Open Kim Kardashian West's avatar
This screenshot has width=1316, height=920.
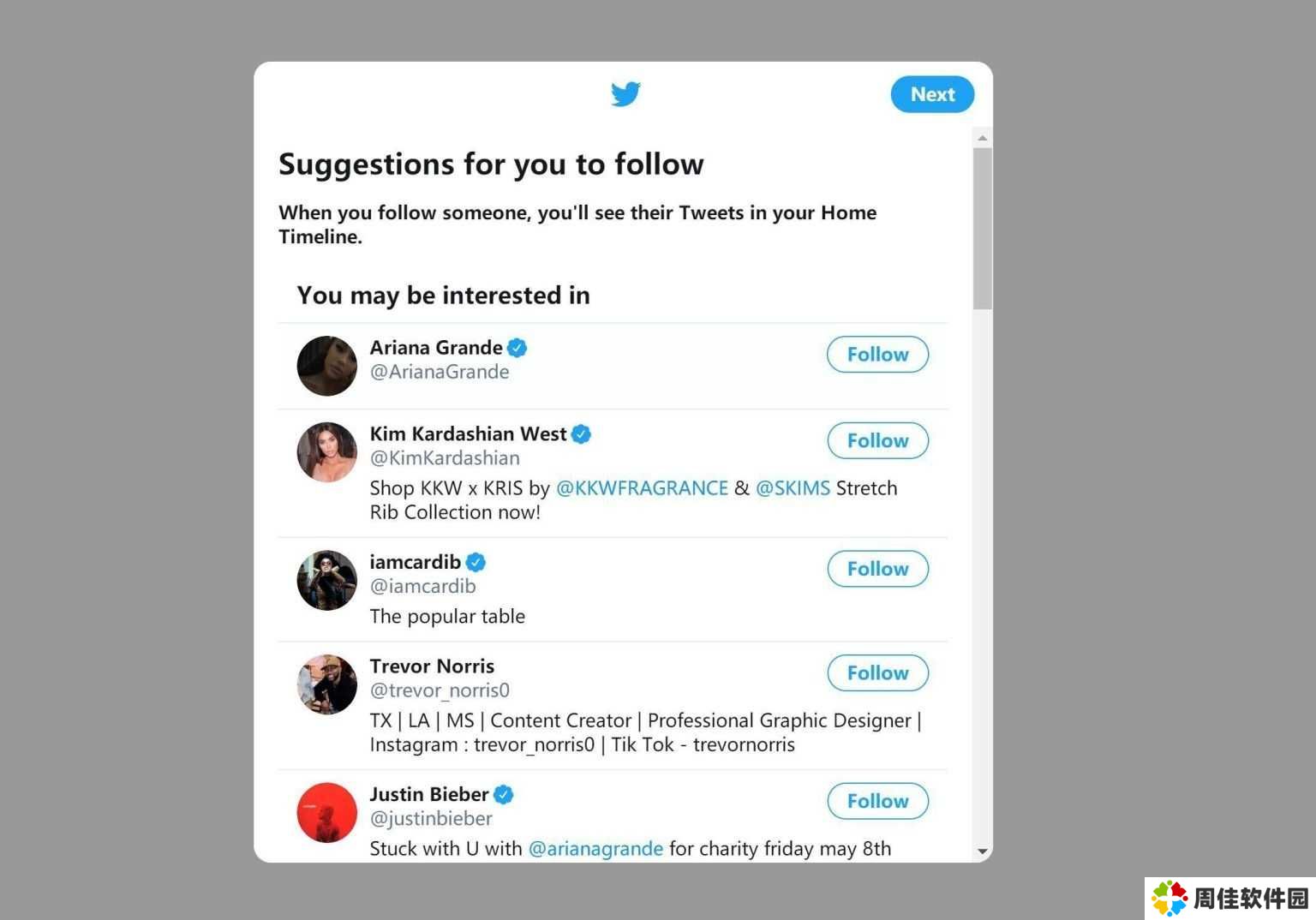[326, 452]
